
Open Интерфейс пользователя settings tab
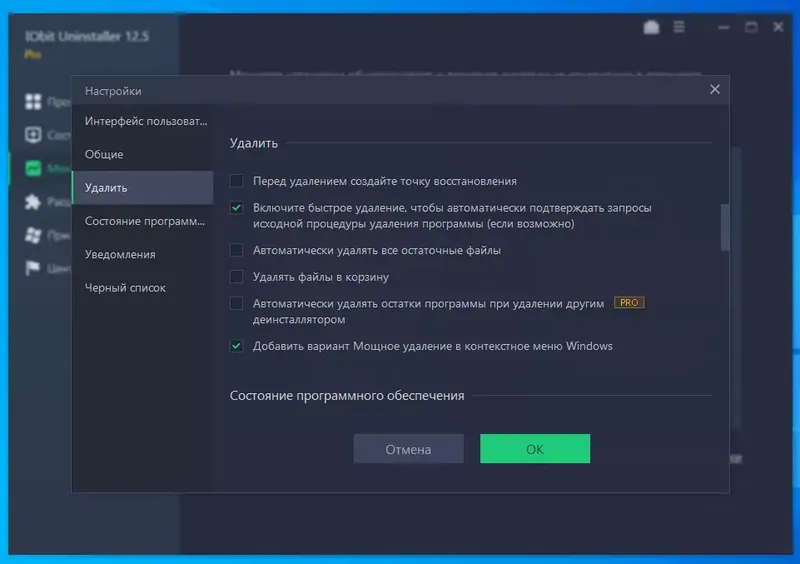pos(143,121)
